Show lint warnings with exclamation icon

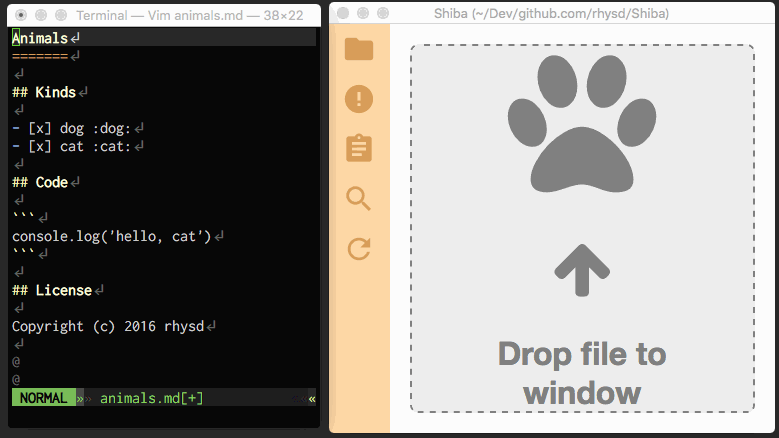[x=359, y=99]
